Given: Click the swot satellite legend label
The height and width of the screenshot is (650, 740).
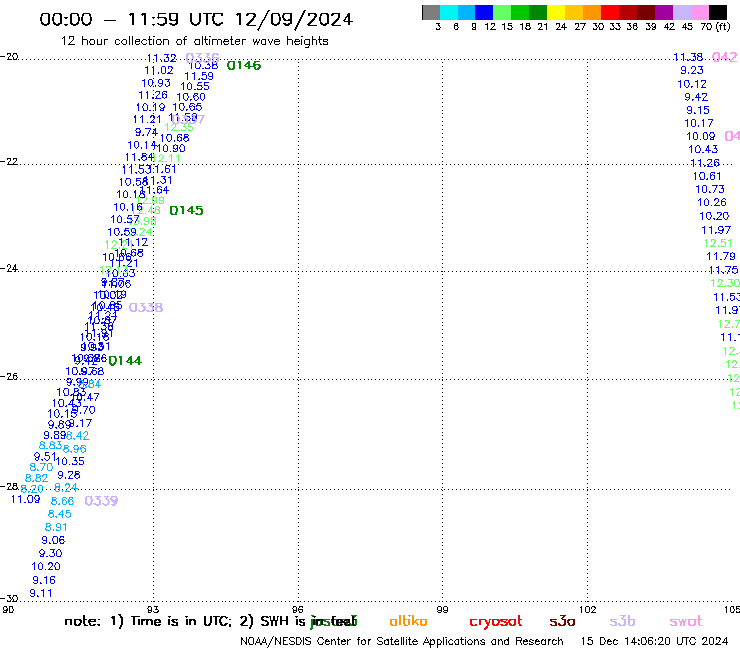Looking at the screenshot, I should tap(686, 621).
